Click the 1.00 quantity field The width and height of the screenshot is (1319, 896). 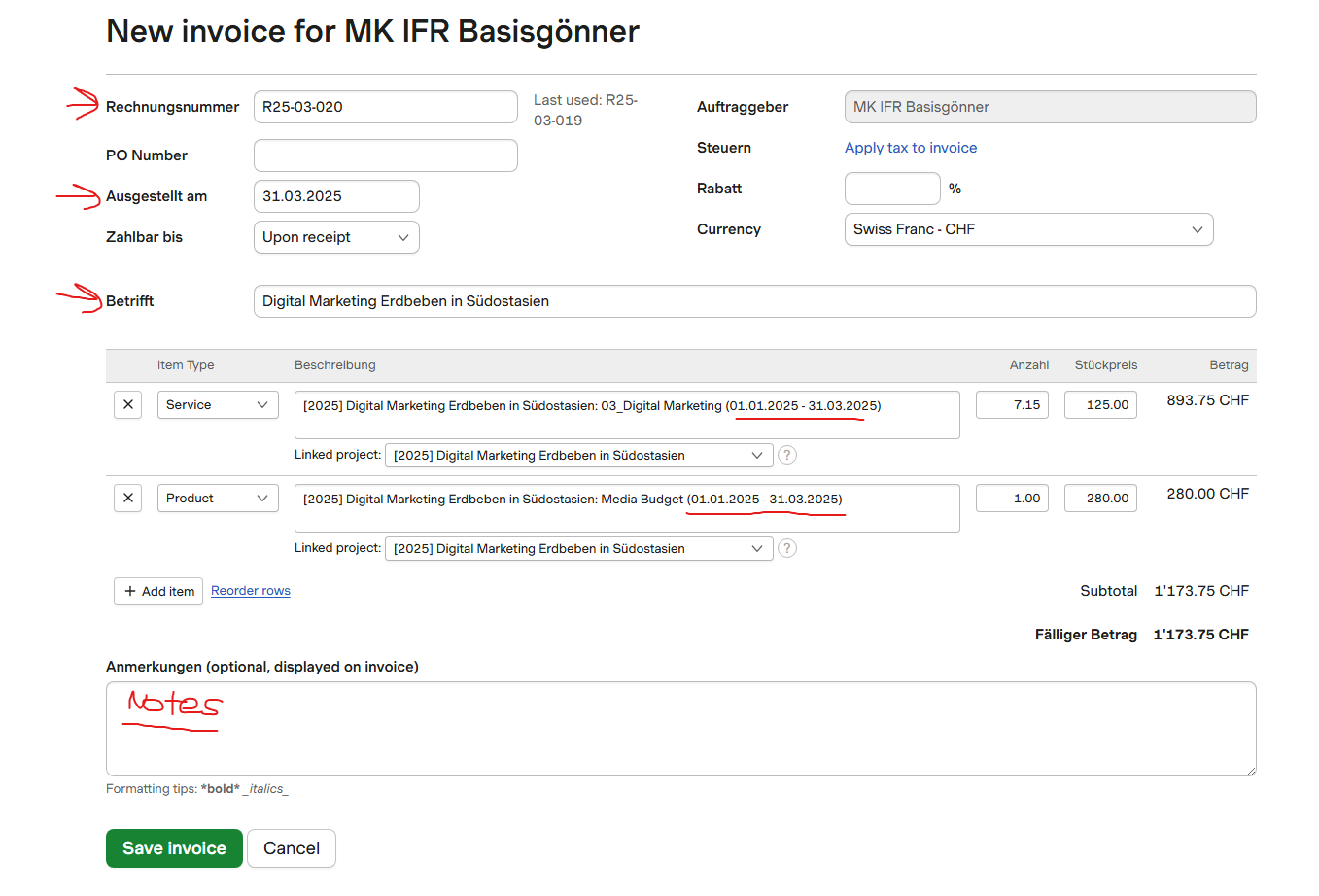tap(1012, 499)
